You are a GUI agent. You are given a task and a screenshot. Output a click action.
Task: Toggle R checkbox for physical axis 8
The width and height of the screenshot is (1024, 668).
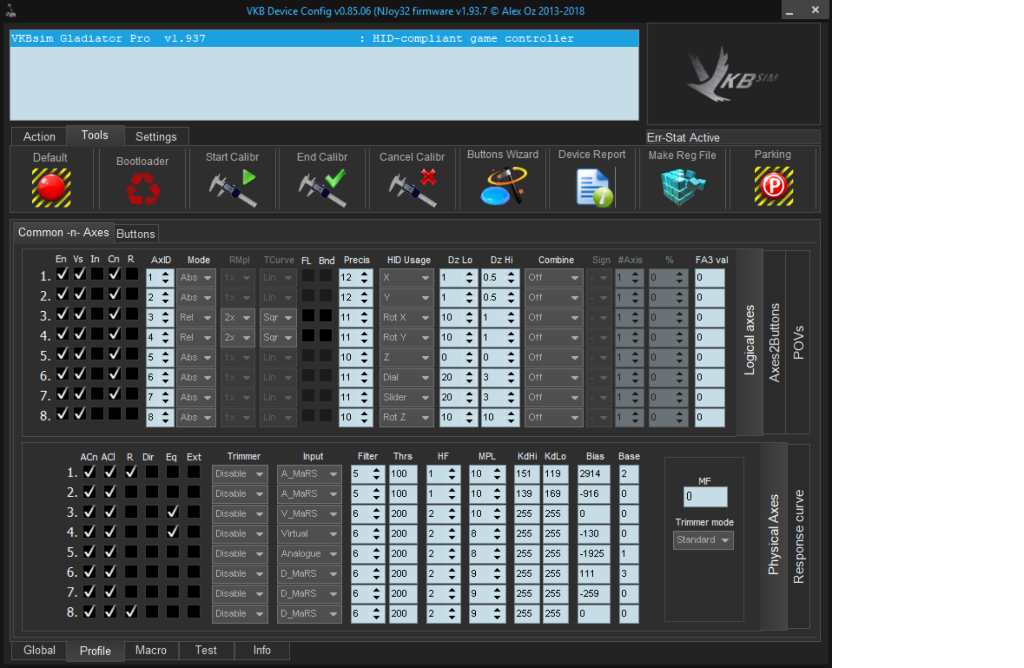click(x=131, y=612)
